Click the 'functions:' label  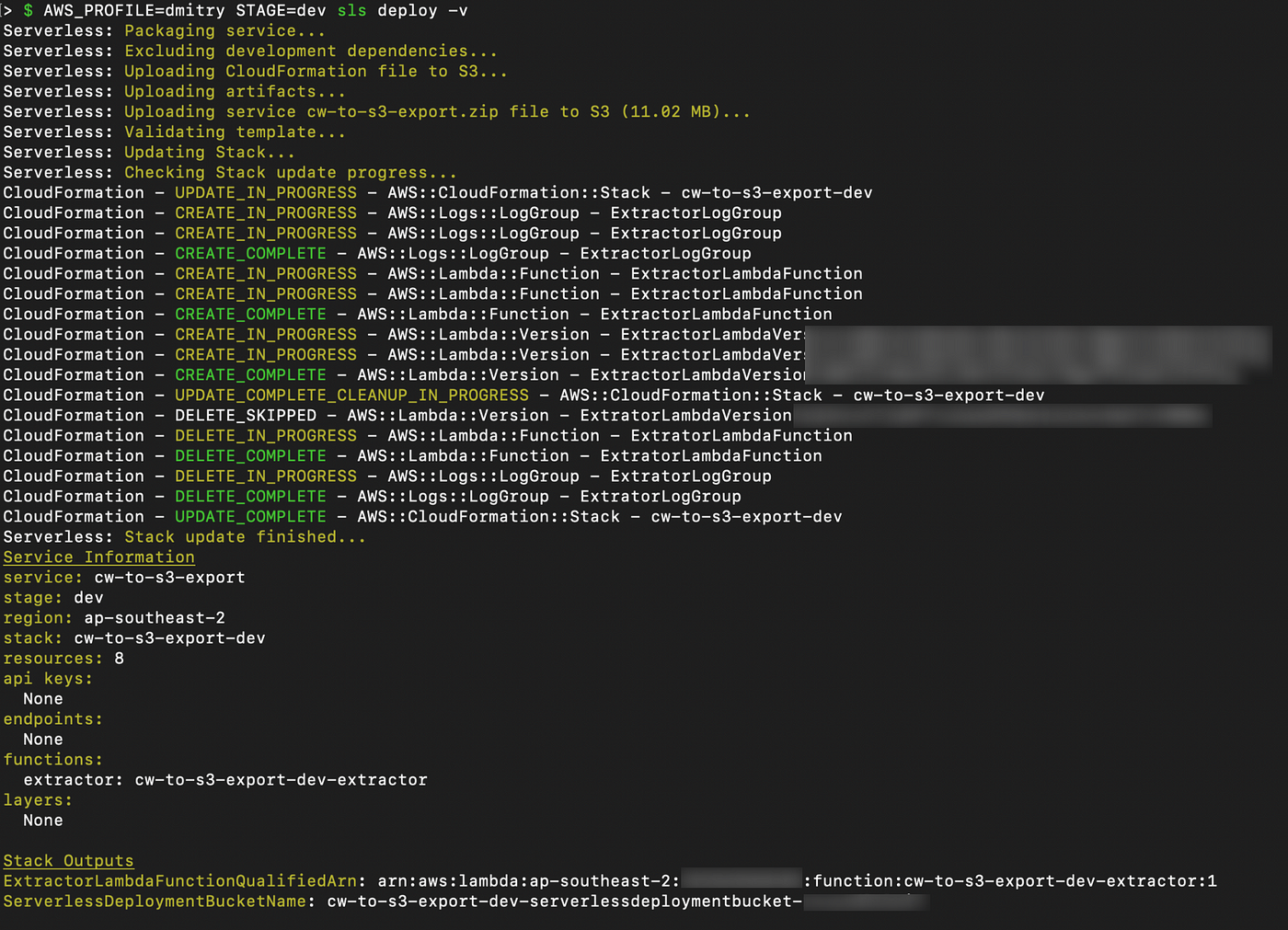pyautogui.click(x=53, y=760)
